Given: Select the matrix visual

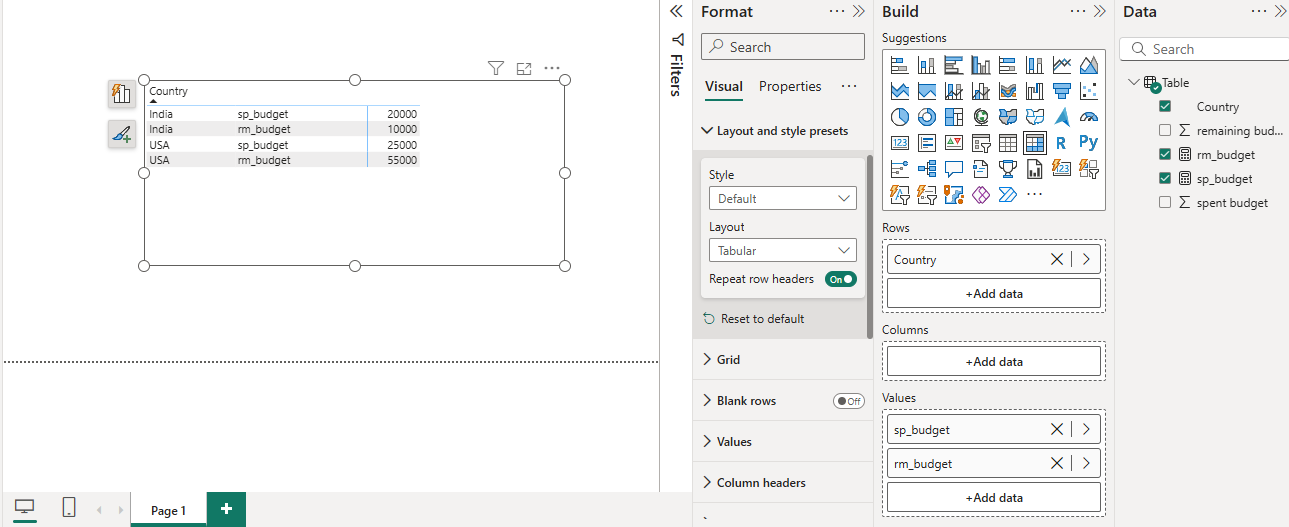Looking at the screenshot, I should point(1035,143).
